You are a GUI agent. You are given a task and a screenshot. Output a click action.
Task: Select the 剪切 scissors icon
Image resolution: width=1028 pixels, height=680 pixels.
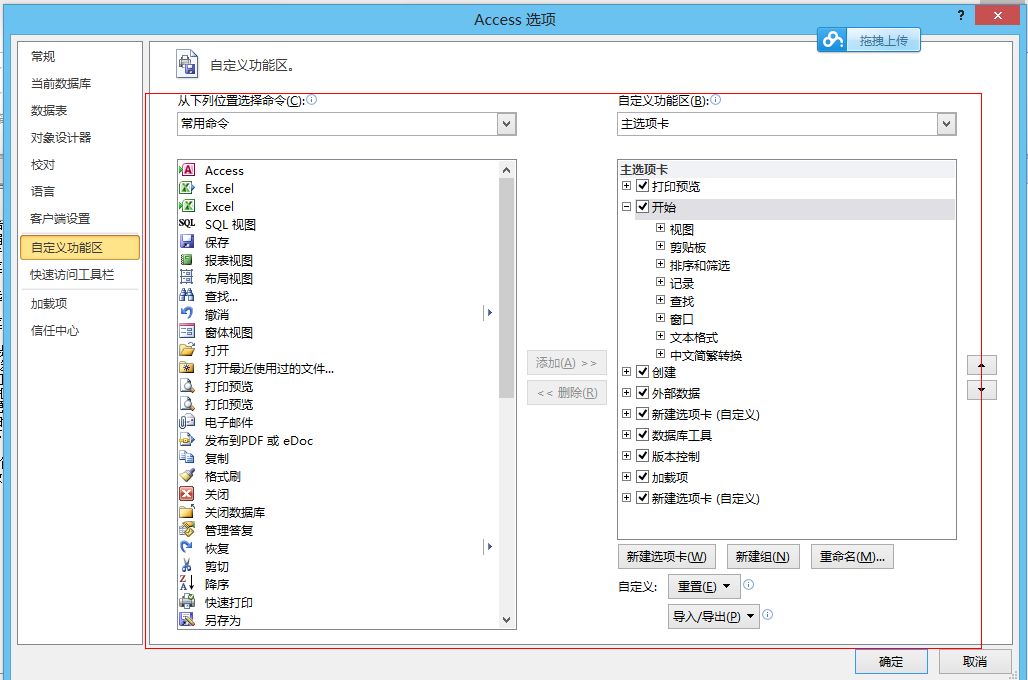[187, 566]
